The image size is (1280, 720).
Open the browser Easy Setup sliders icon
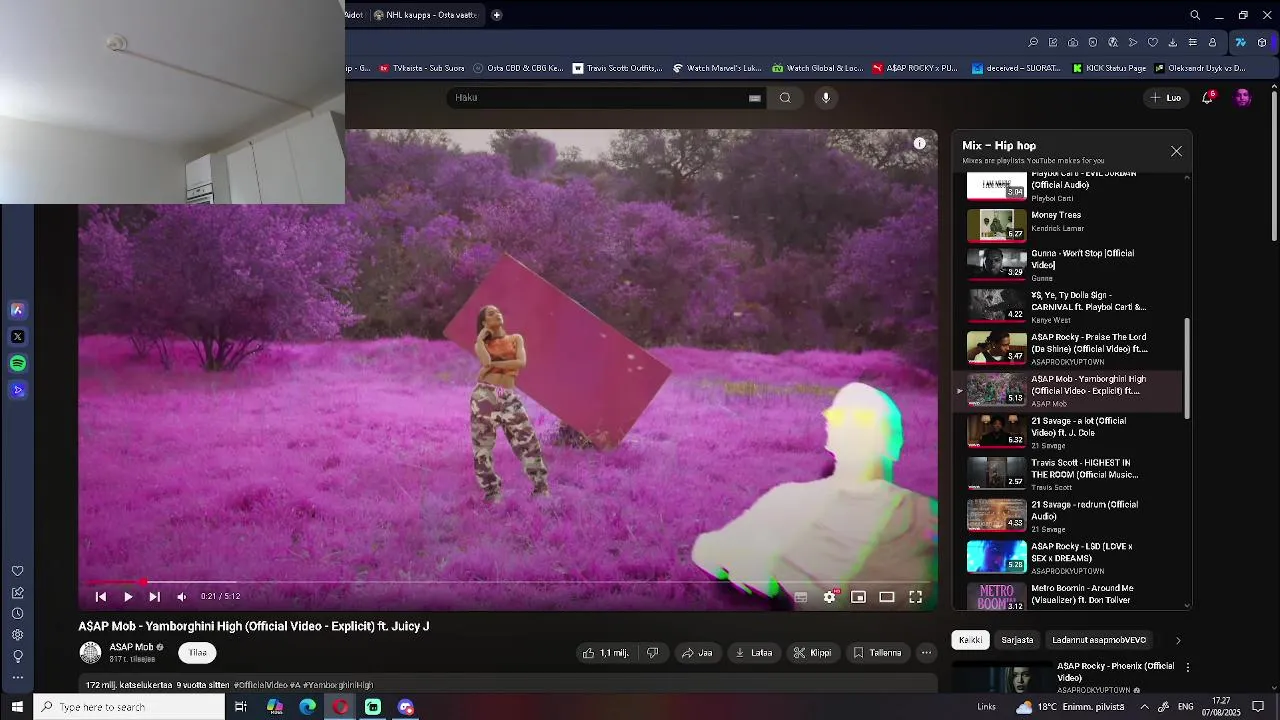1192,42
